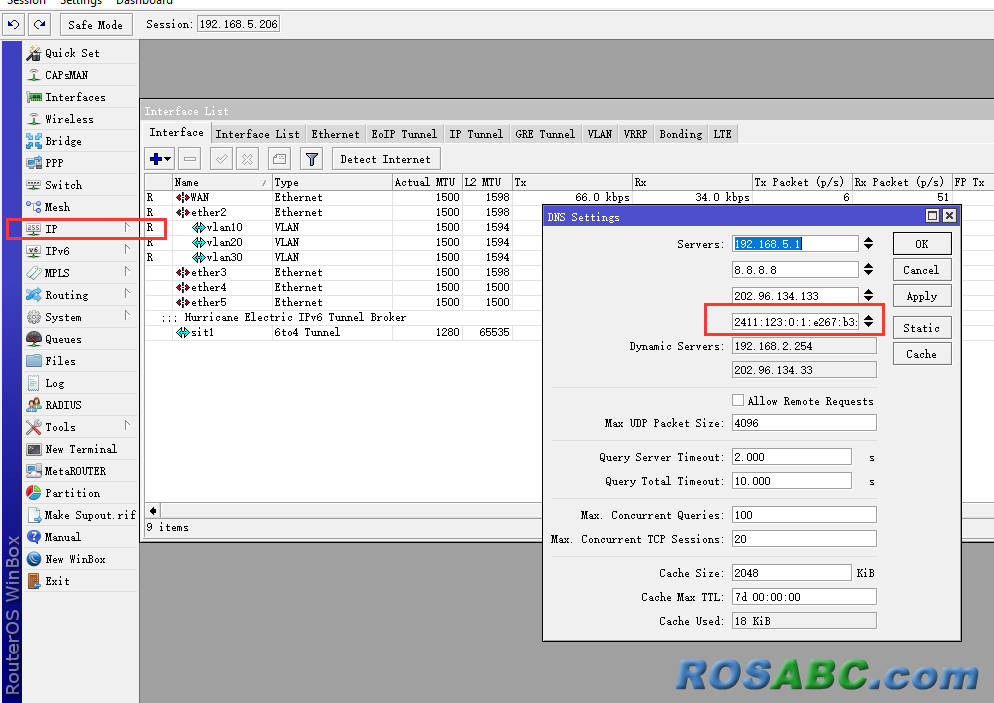The height and width of the screenshot is (703, 994).
Task: Expand the System submenu arrow
Action: 127,316
